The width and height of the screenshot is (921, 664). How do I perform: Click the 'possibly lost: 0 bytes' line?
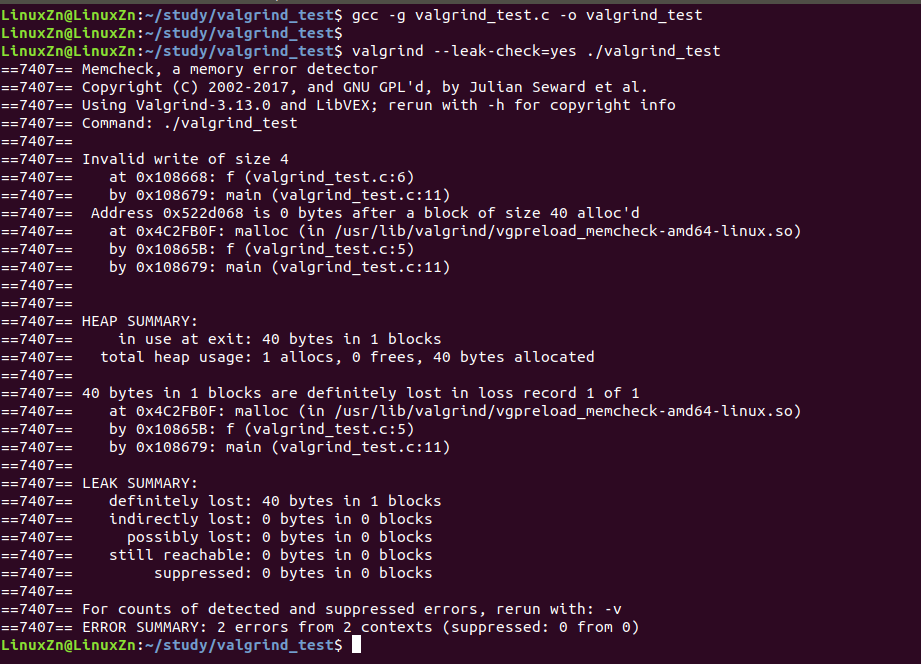[x=279, y=537]
